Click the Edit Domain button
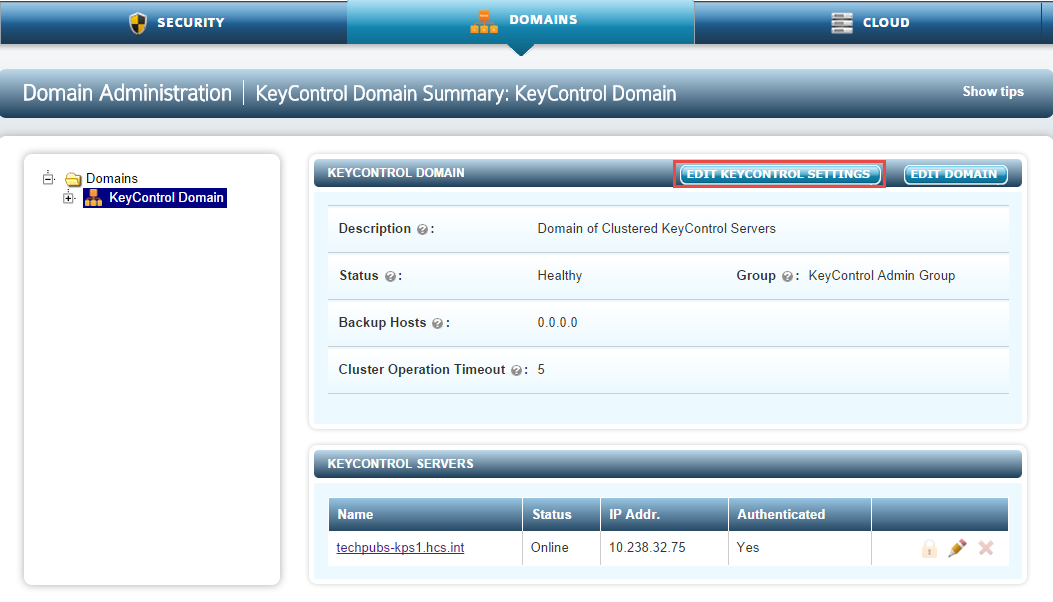Viewport: 1053px width, 602px height. (x=955, y=174)
